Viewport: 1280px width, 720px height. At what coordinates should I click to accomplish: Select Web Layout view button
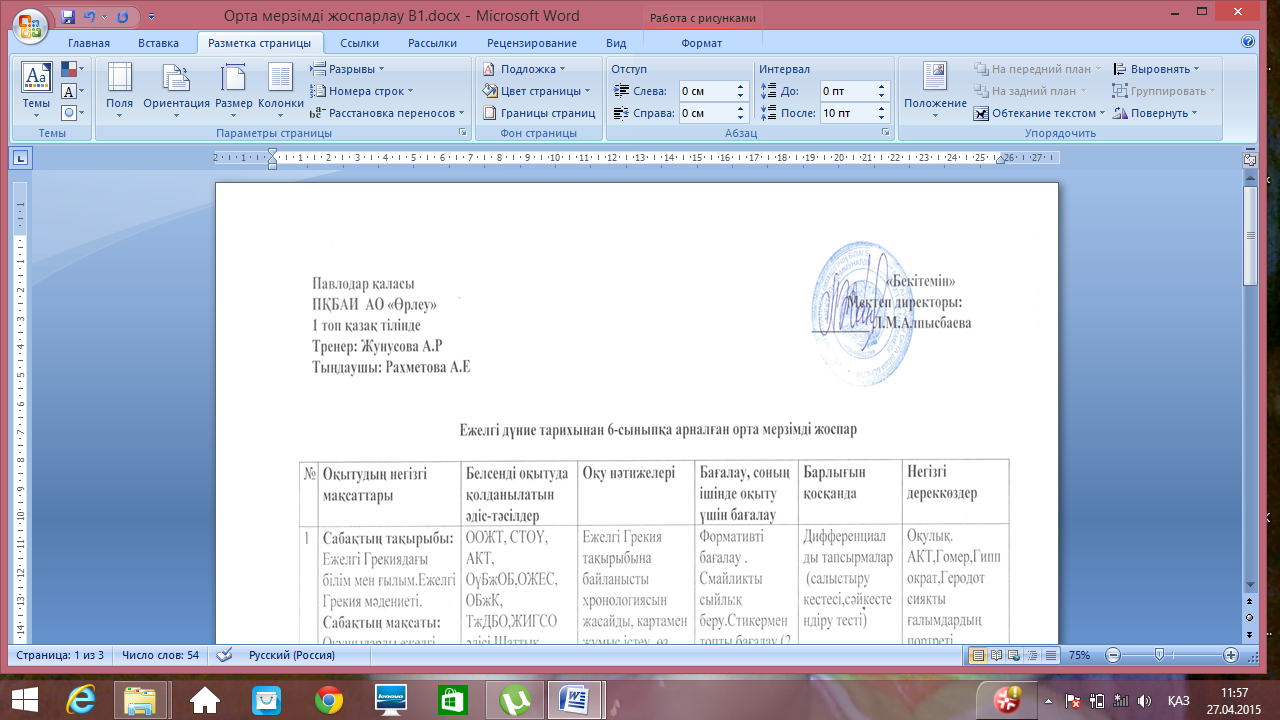tap(1013, 655)
